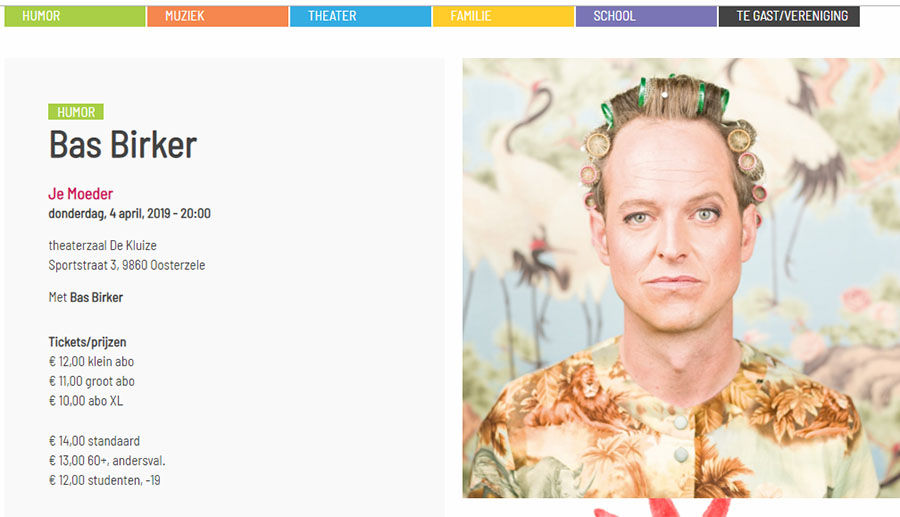Click the date donderdag, 4 april, 2019

coord(109,213)
